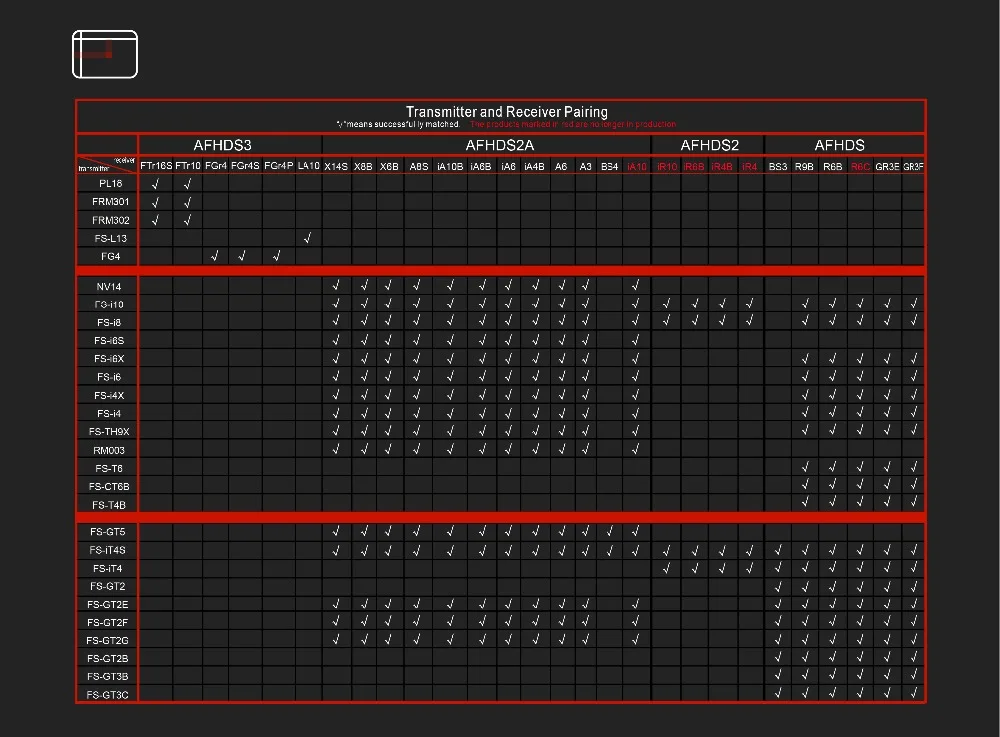Viewport: 1000px width, 737px height.
Task: Click the BS3 column header
Action: tap(777, 166)
